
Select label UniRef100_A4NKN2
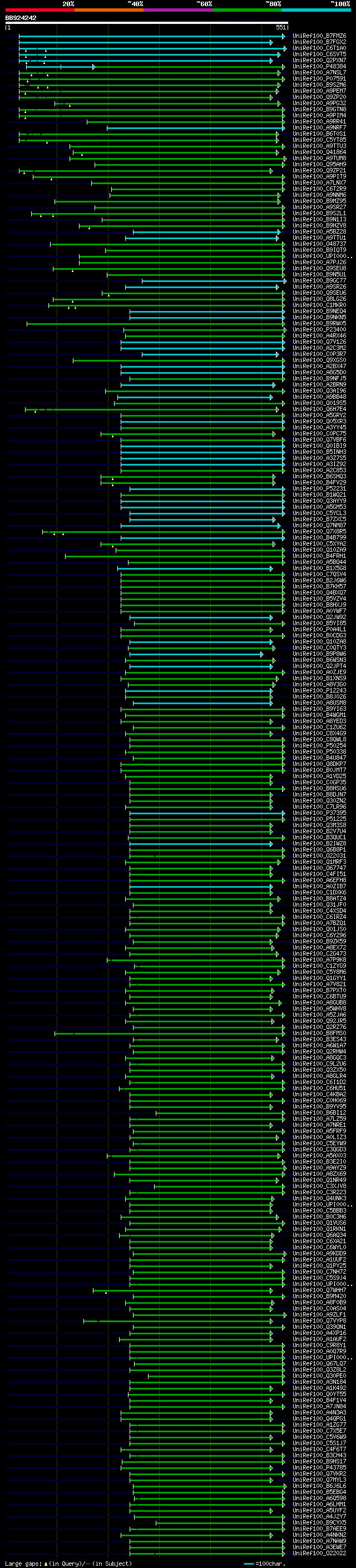(x=319, y=1535)
